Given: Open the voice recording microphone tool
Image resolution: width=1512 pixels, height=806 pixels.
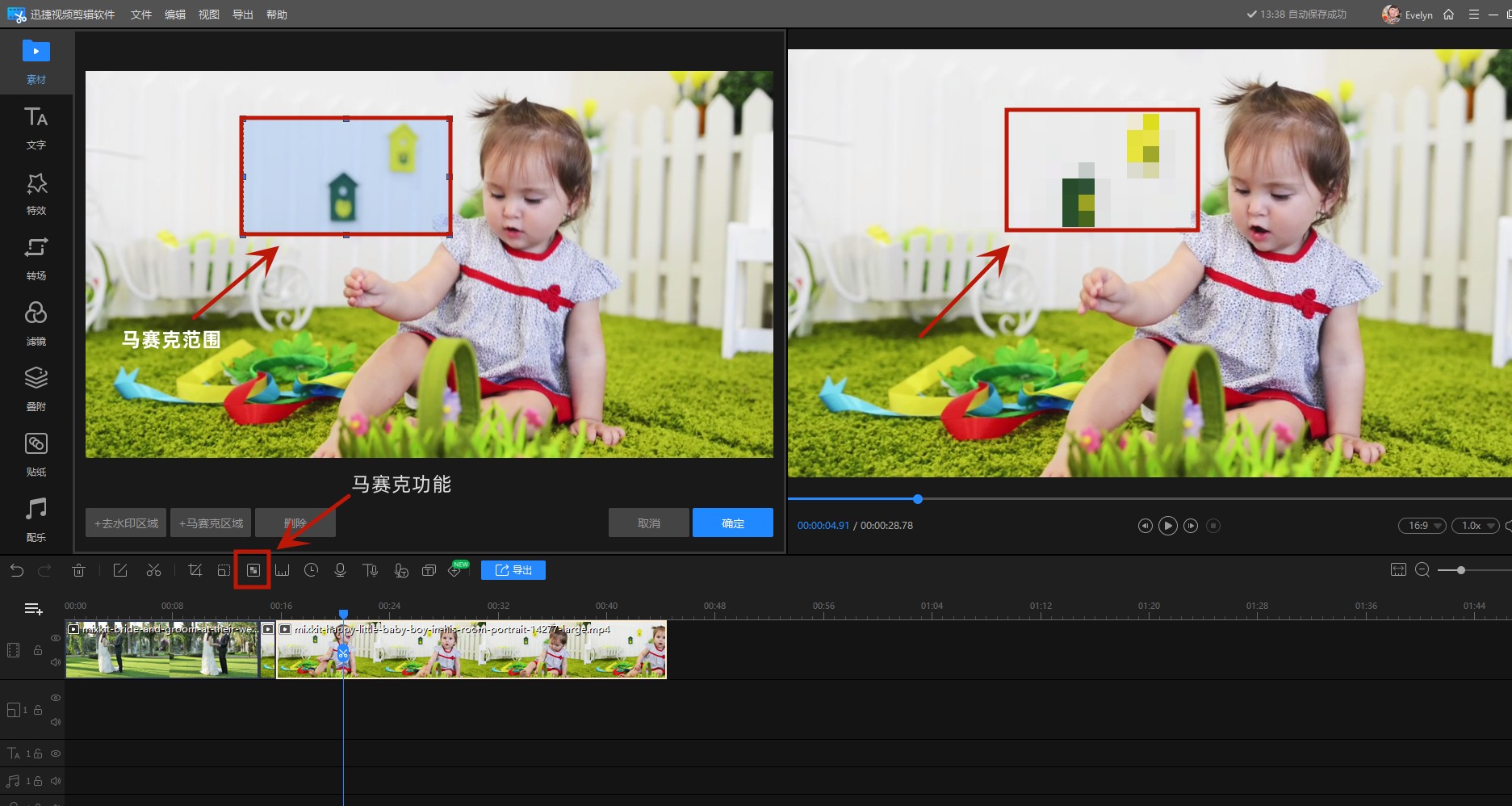Looking at the screenshot, I should 340,570.
